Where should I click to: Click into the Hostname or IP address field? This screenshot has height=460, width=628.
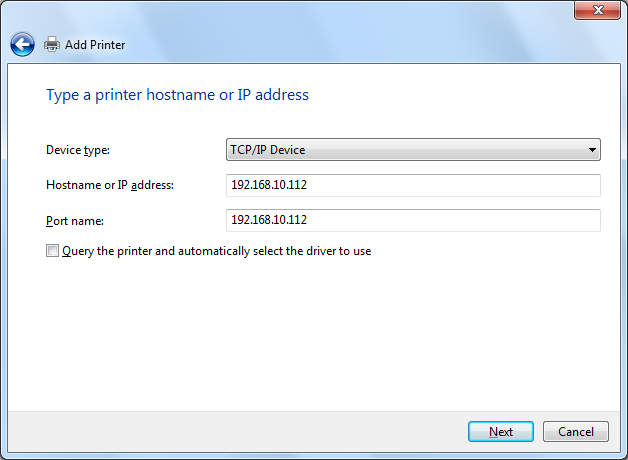[x=413, y=186]
